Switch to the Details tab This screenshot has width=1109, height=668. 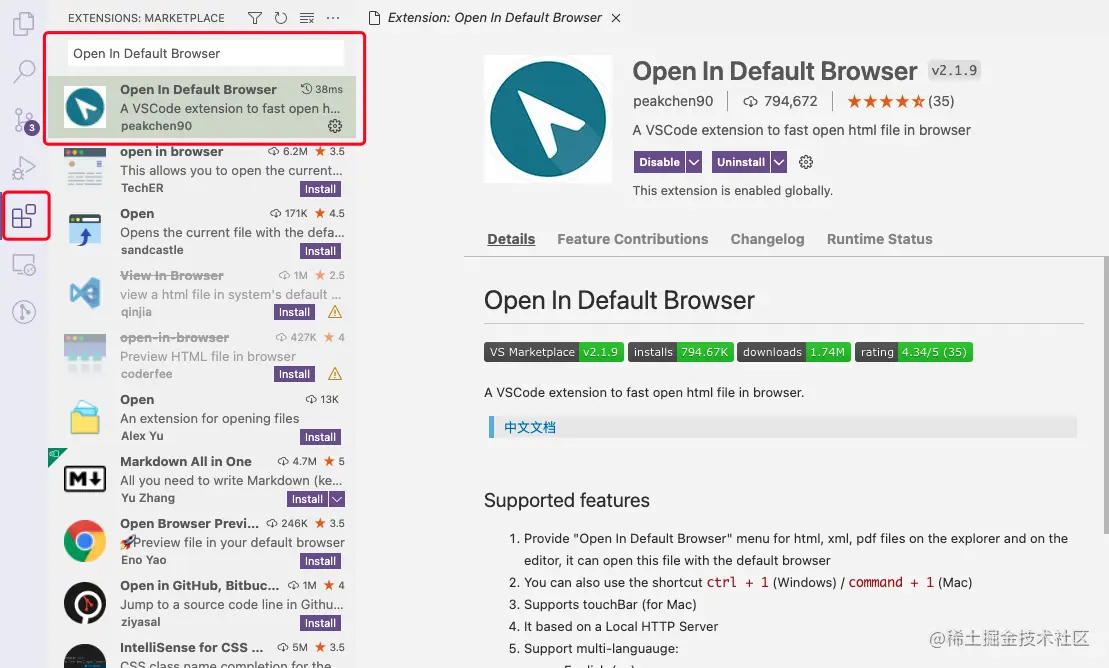511,239
